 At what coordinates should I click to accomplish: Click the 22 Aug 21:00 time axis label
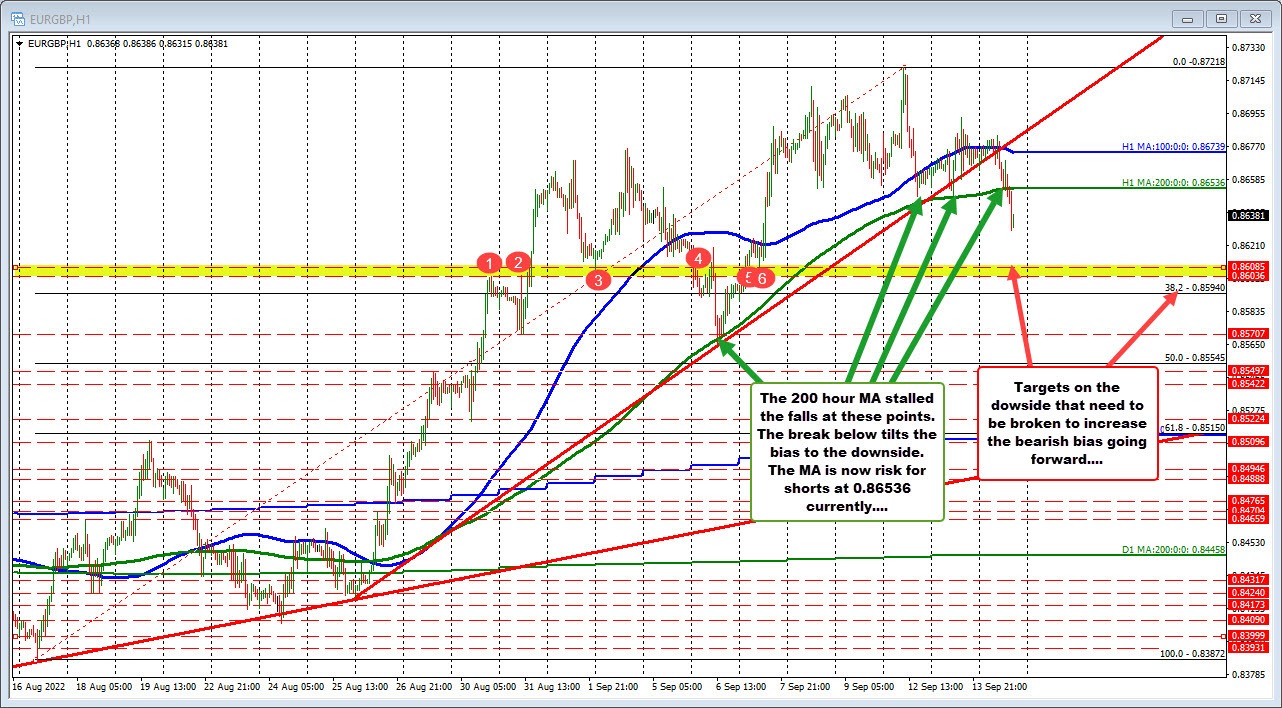pyautogui.click(x=230, y=688)
